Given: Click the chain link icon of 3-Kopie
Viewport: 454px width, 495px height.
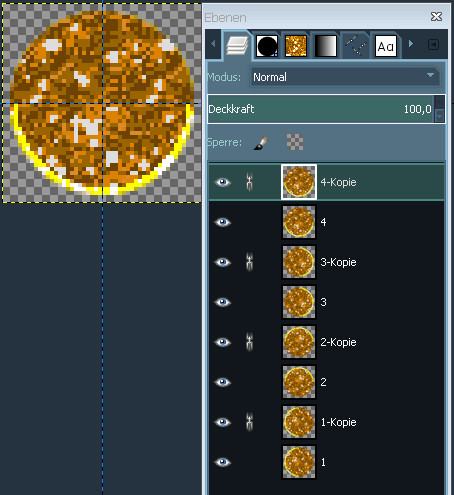Looking at the screenshot, I should pos(249,262).
